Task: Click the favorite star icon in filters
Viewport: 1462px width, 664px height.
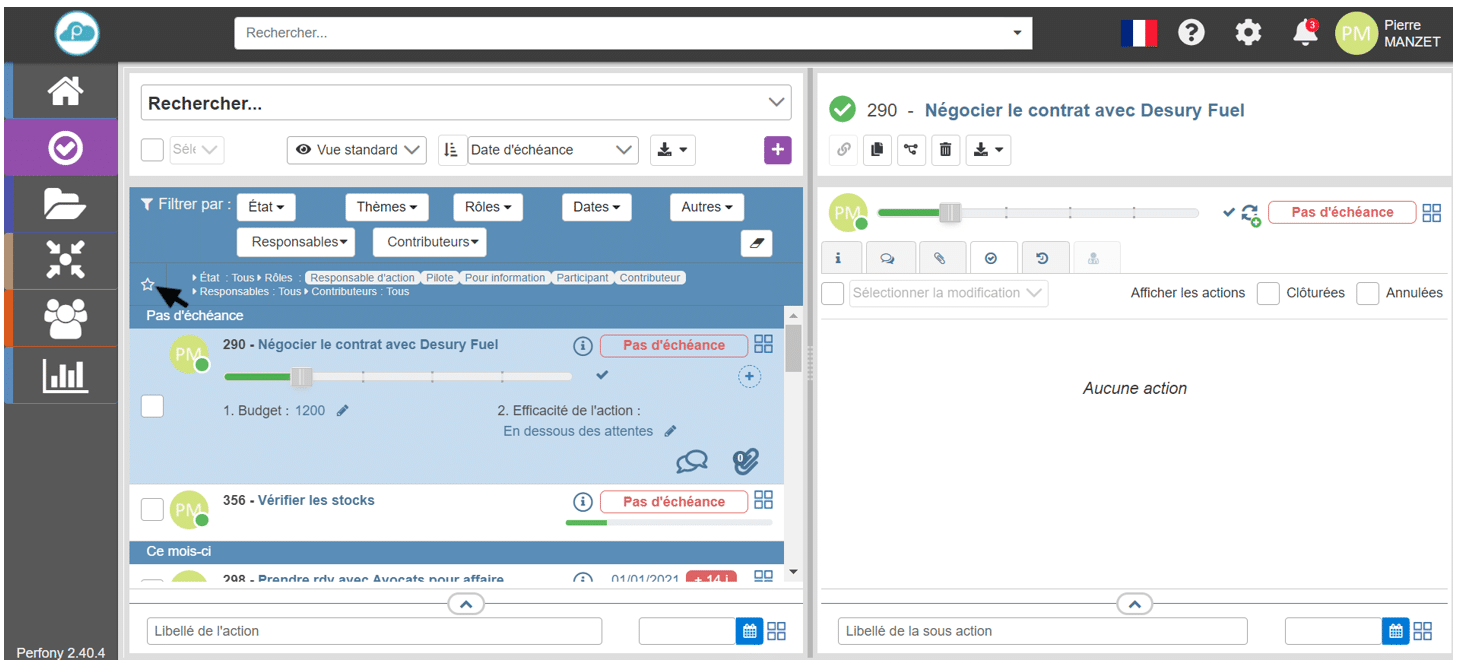Action: (148, 285)
